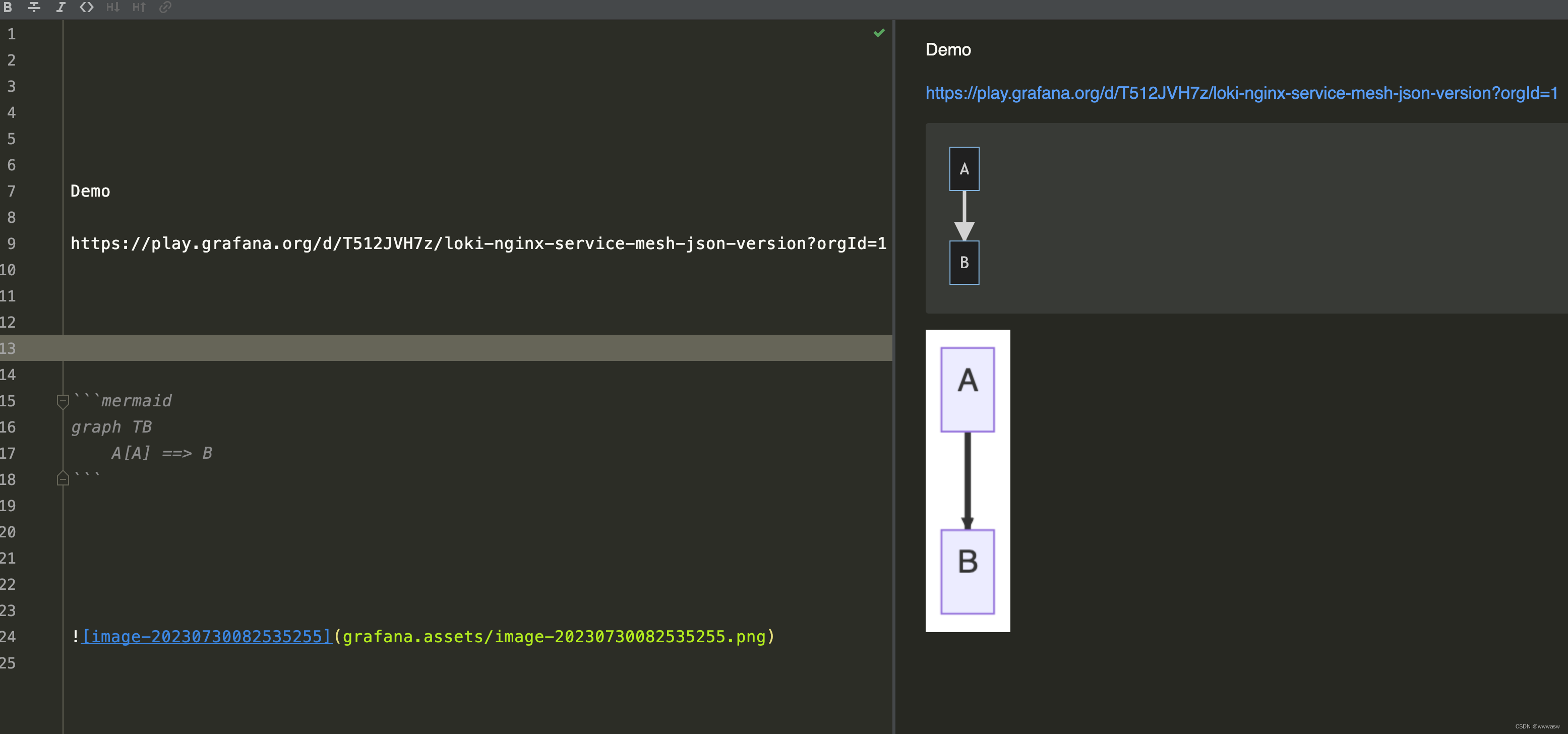1568x734 pixels.
Task: Insert inline code formatting
Action: coord(86,7)
